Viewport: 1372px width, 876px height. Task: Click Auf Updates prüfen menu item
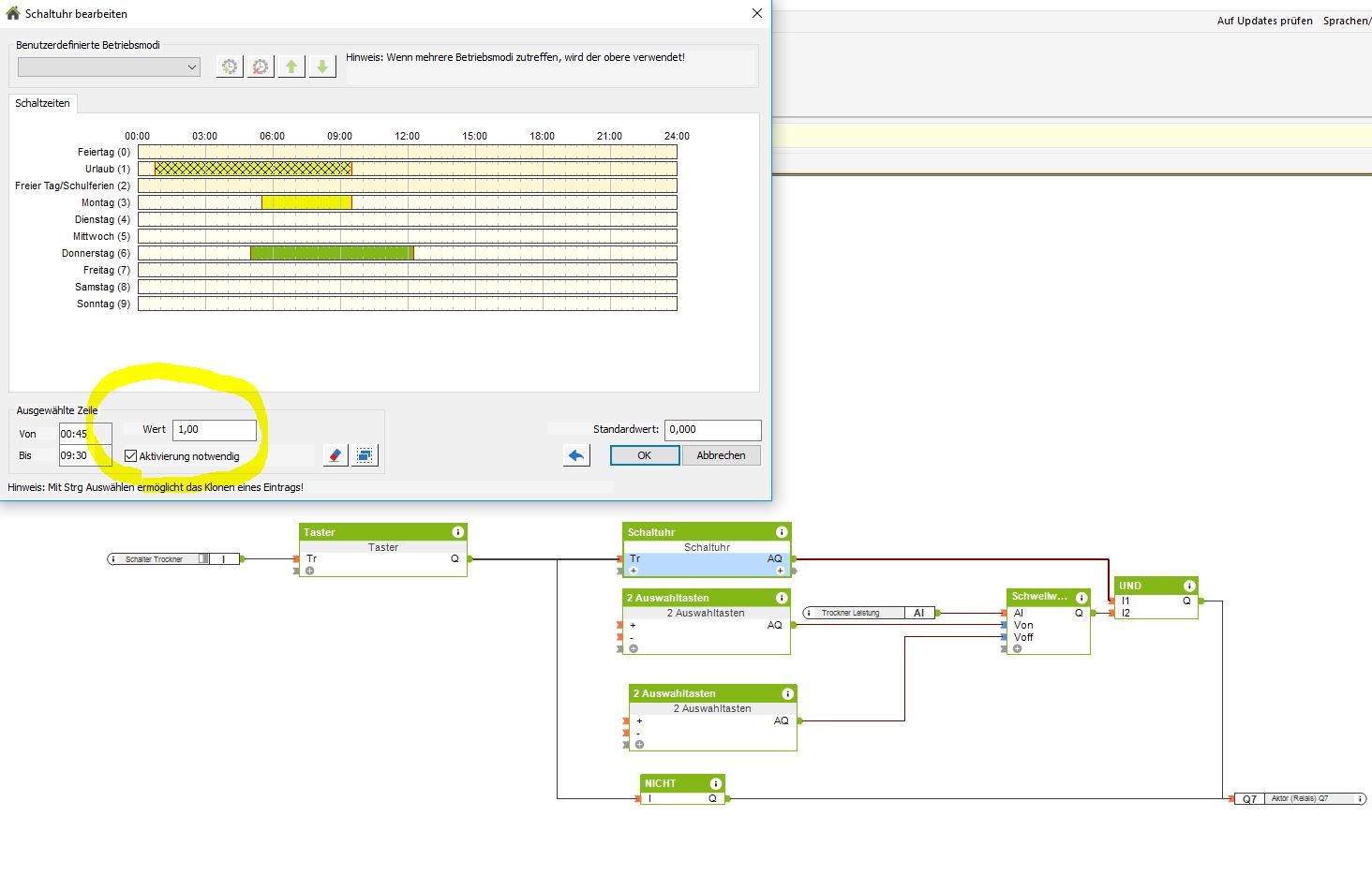[1264, 21]
